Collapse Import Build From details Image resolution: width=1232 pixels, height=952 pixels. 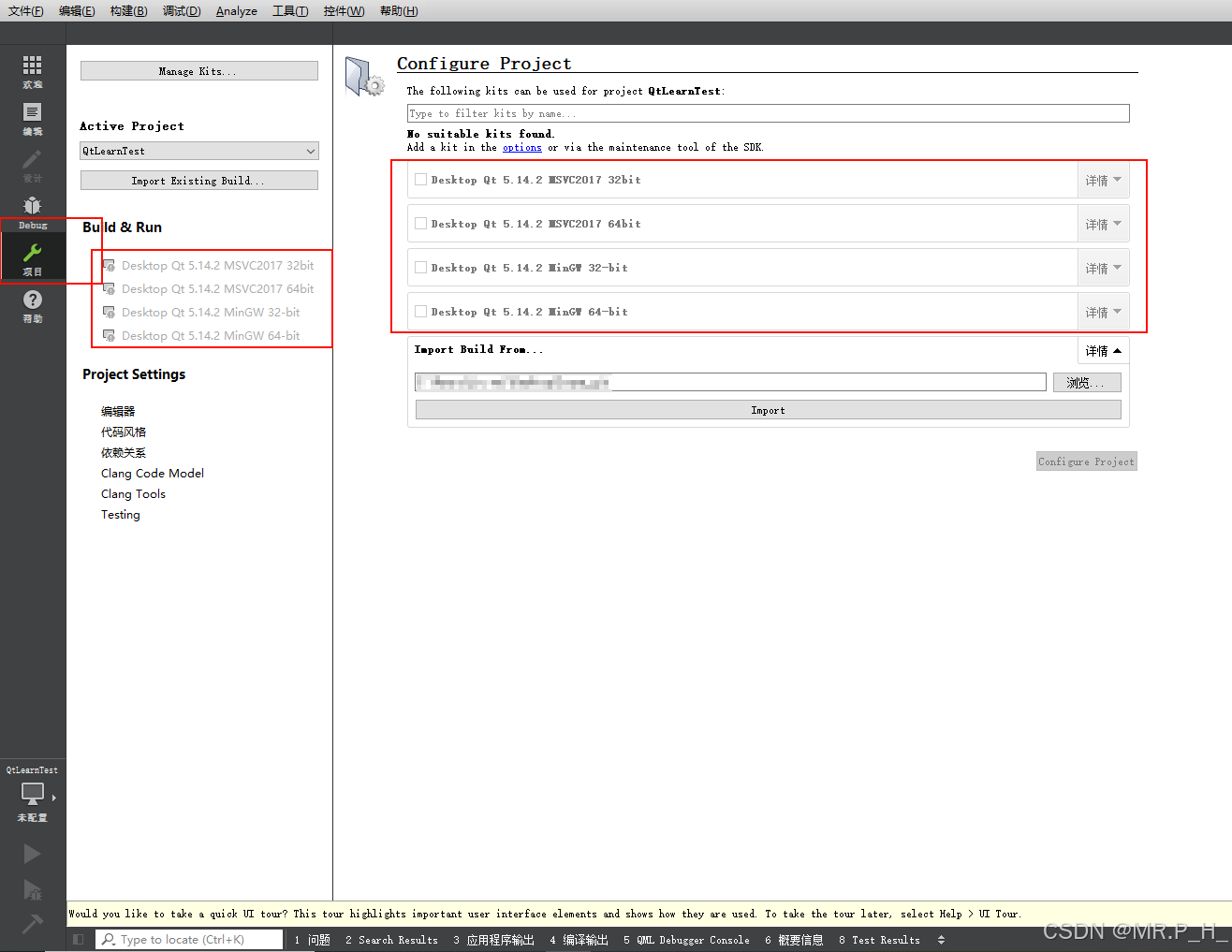pos(1103,351)
